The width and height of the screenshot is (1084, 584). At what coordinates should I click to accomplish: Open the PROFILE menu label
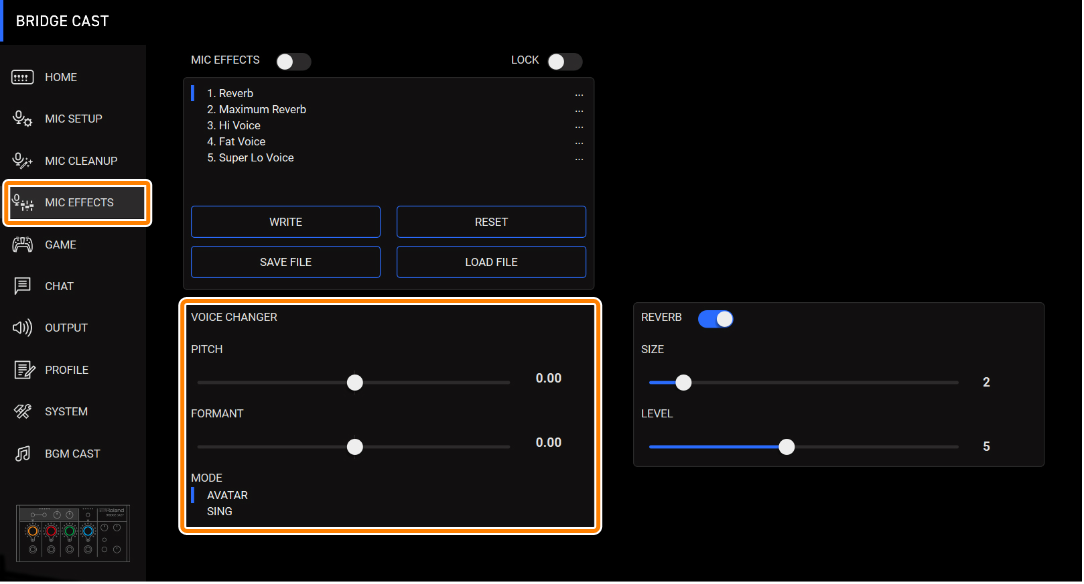click(66, 370)
